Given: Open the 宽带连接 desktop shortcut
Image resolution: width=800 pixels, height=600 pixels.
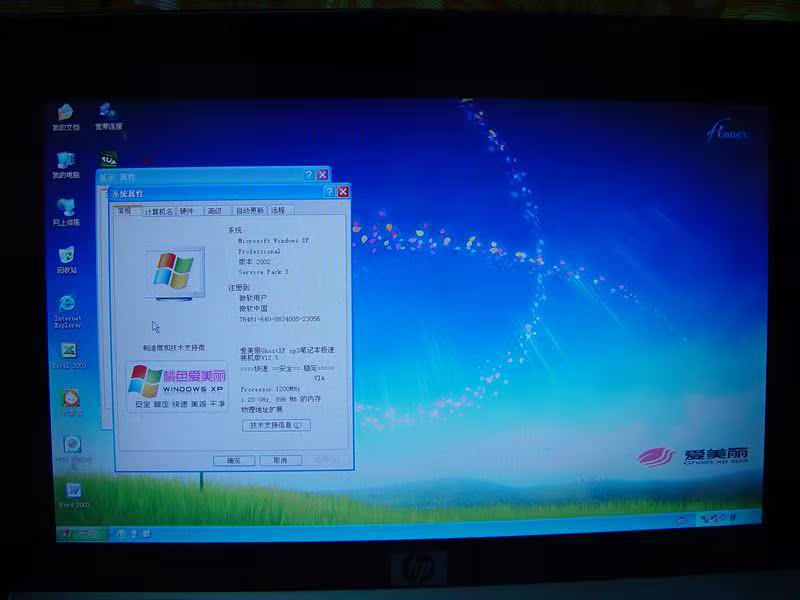Looking at the screenshot, I should 108,116.
